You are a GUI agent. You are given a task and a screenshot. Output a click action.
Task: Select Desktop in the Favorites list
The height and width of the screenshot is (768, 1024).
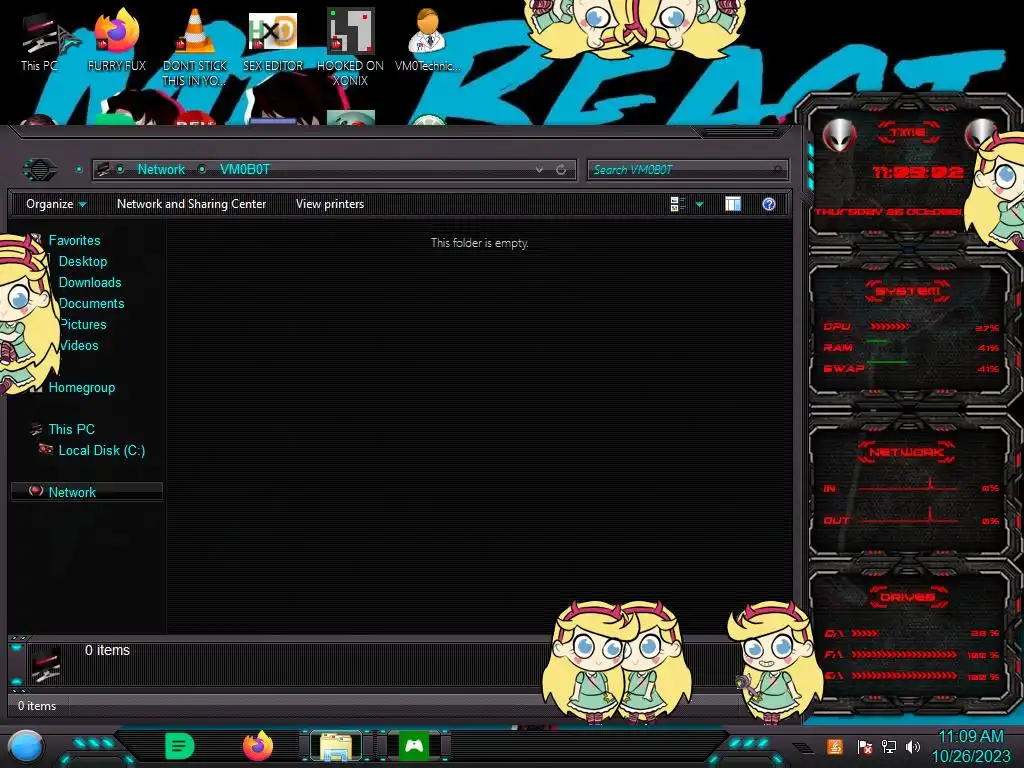[83, 261]
